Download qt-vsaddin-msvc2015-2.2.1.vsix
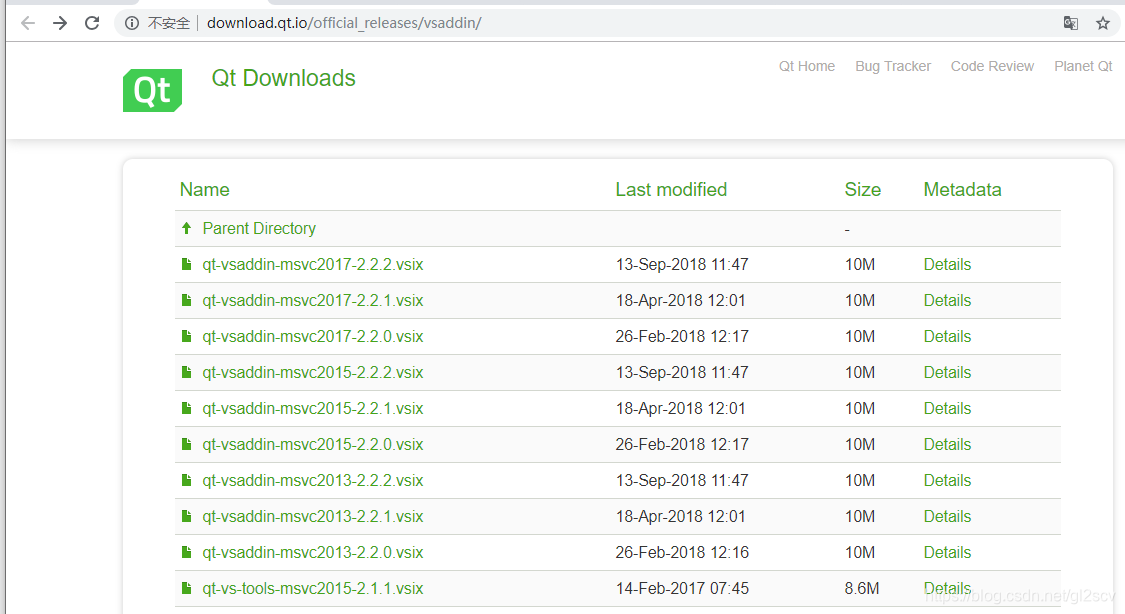The height and width of the screenshot is (614, 1125). pyautogui.click(x=313, y=408)
